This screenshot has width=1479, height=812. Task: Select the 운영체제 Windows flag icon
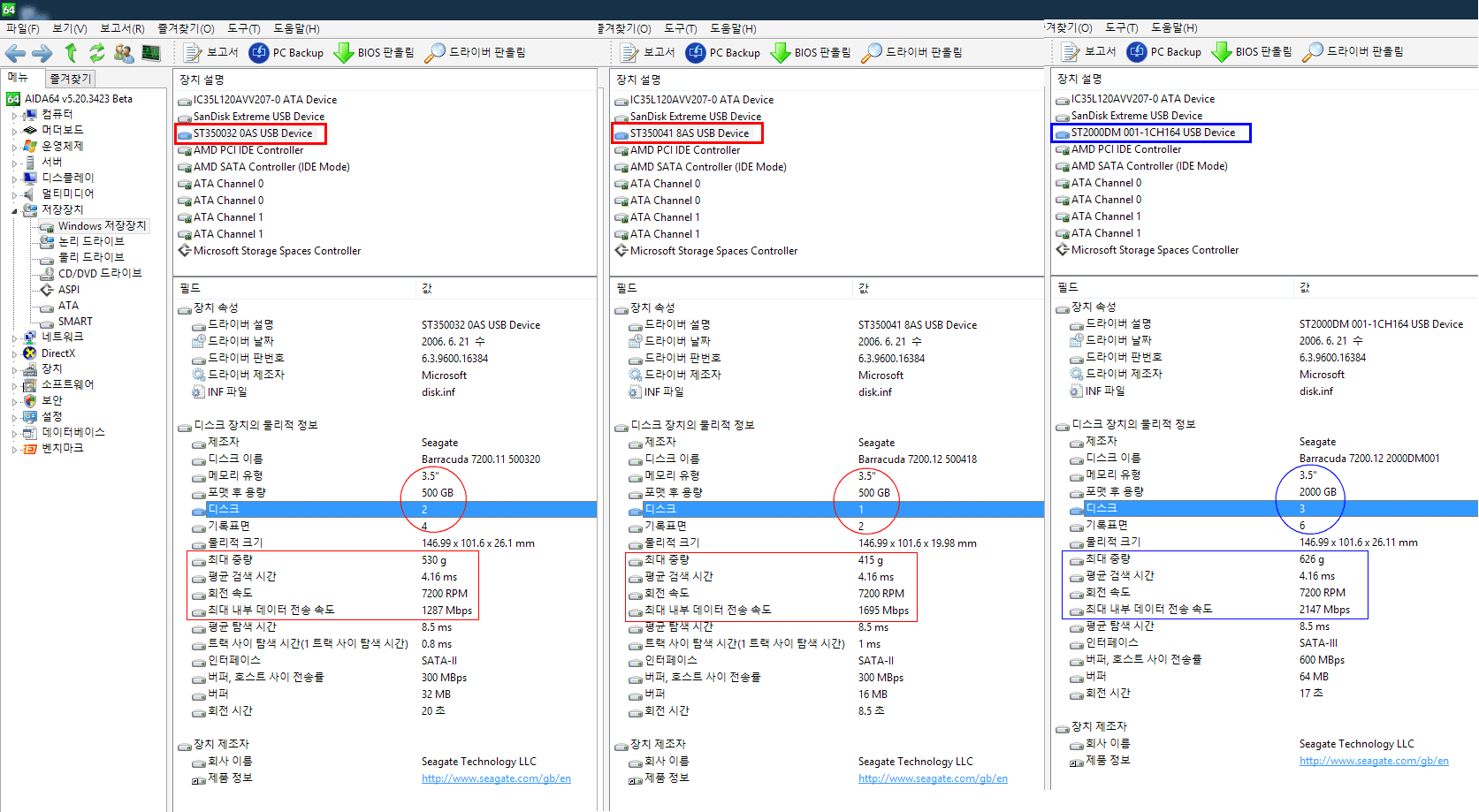[x=30, y=146]
